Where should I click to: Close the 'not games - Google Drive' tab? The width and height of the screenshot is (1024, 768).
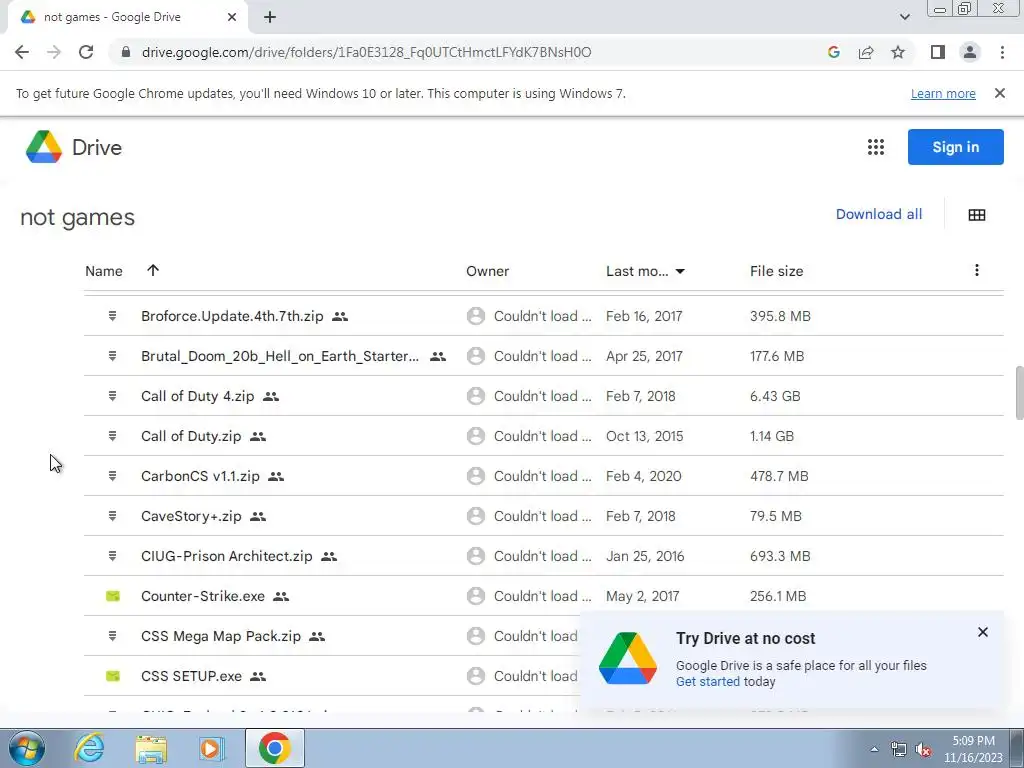[x=232, y=17]
